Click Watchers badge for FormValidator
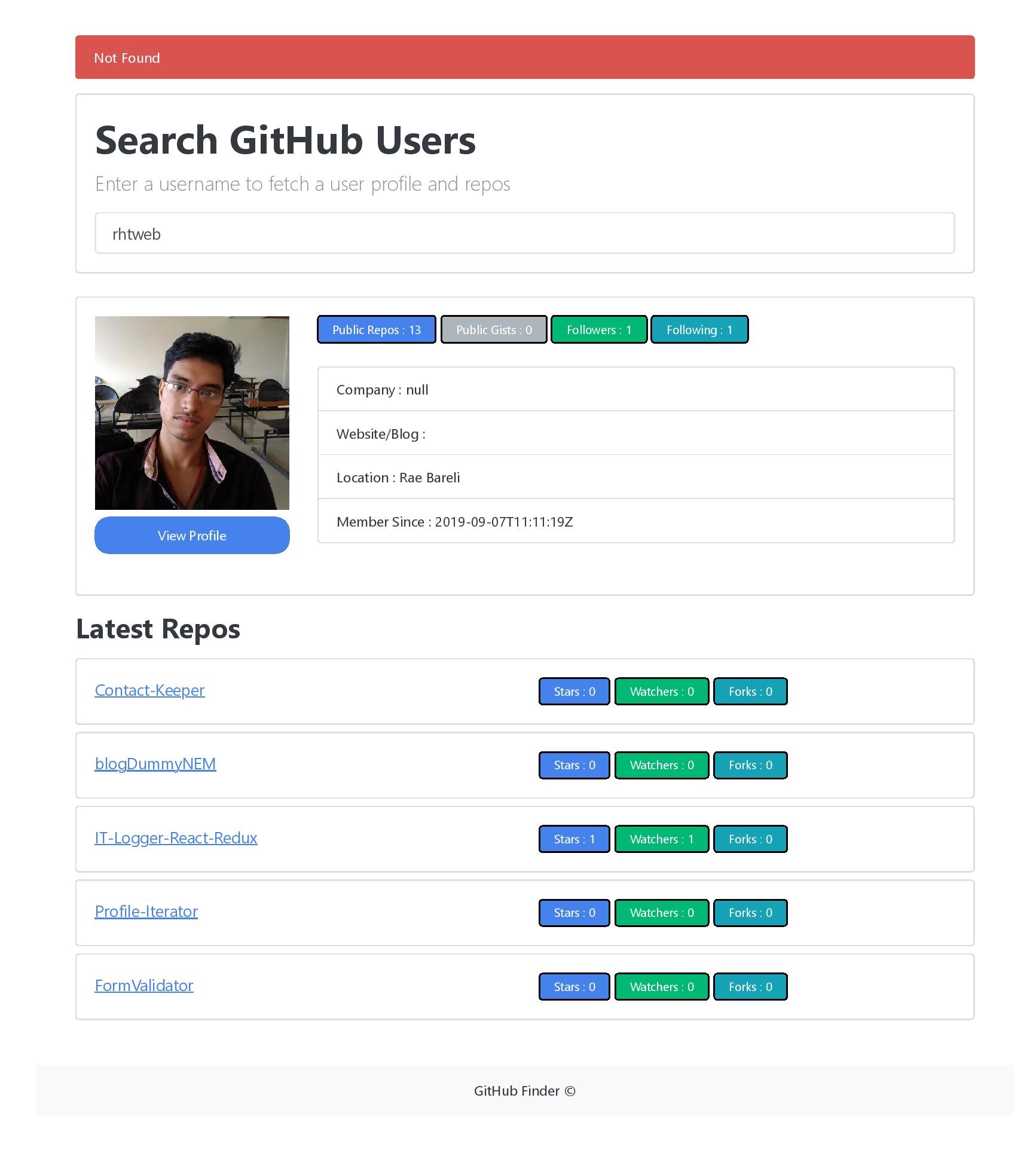 (662, 987)
